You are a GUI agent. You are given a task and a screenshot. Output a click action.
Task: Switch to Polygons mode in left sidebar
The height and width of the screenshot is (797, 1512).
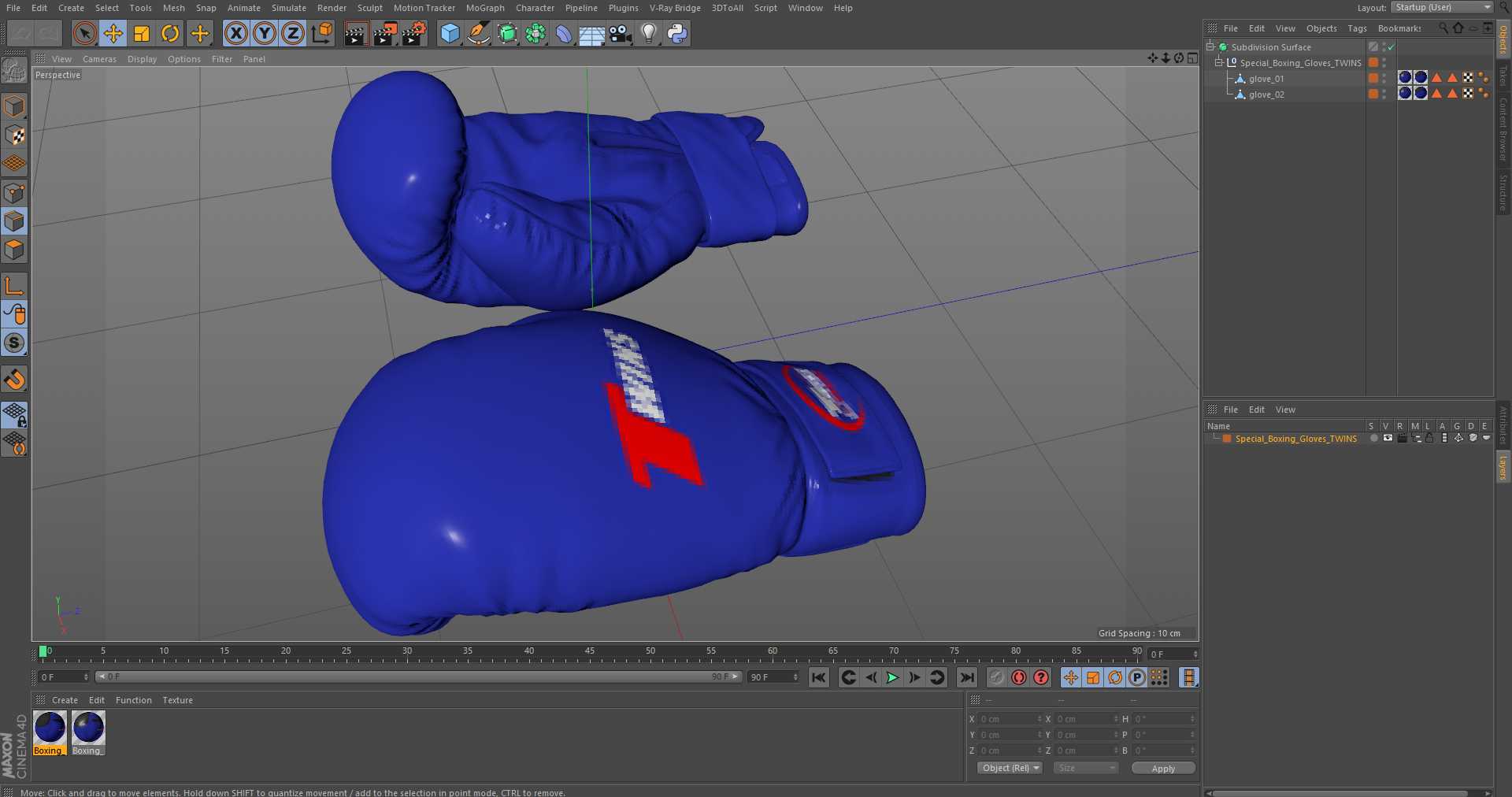click(x=14, y=250)
